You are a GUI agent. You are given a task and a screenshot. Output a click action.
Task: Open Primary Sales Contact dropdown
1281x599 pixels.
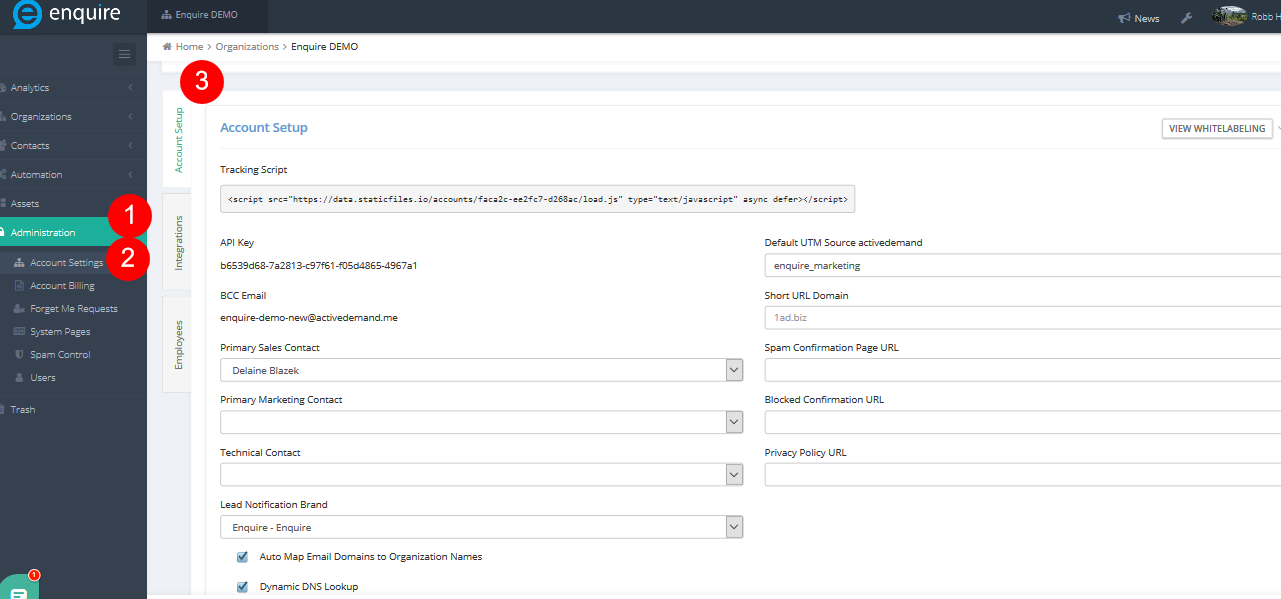[x=482, y=370]
